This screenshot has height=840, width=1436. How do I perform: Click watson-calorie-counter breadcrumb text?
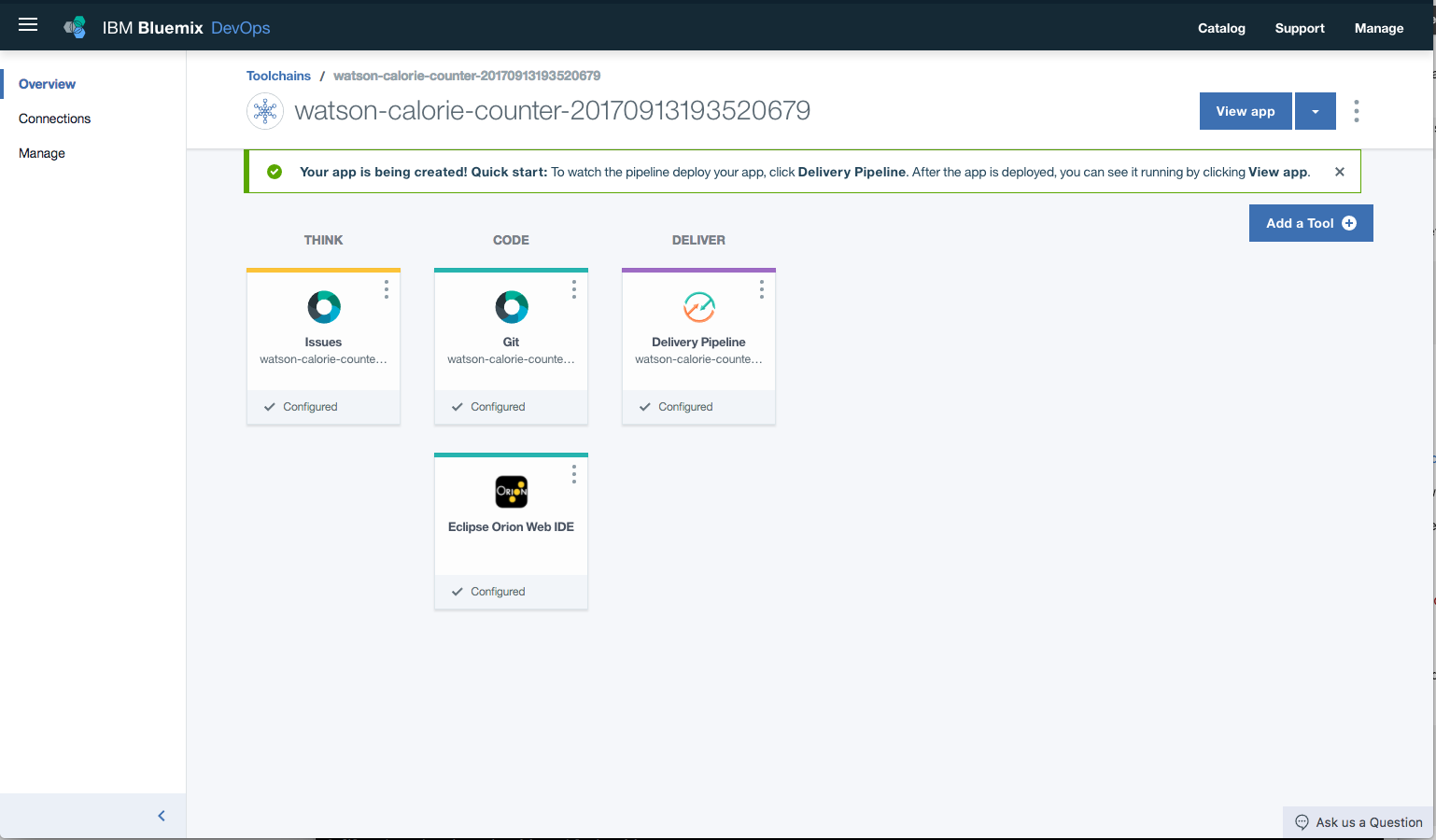(x=467, y=76)
